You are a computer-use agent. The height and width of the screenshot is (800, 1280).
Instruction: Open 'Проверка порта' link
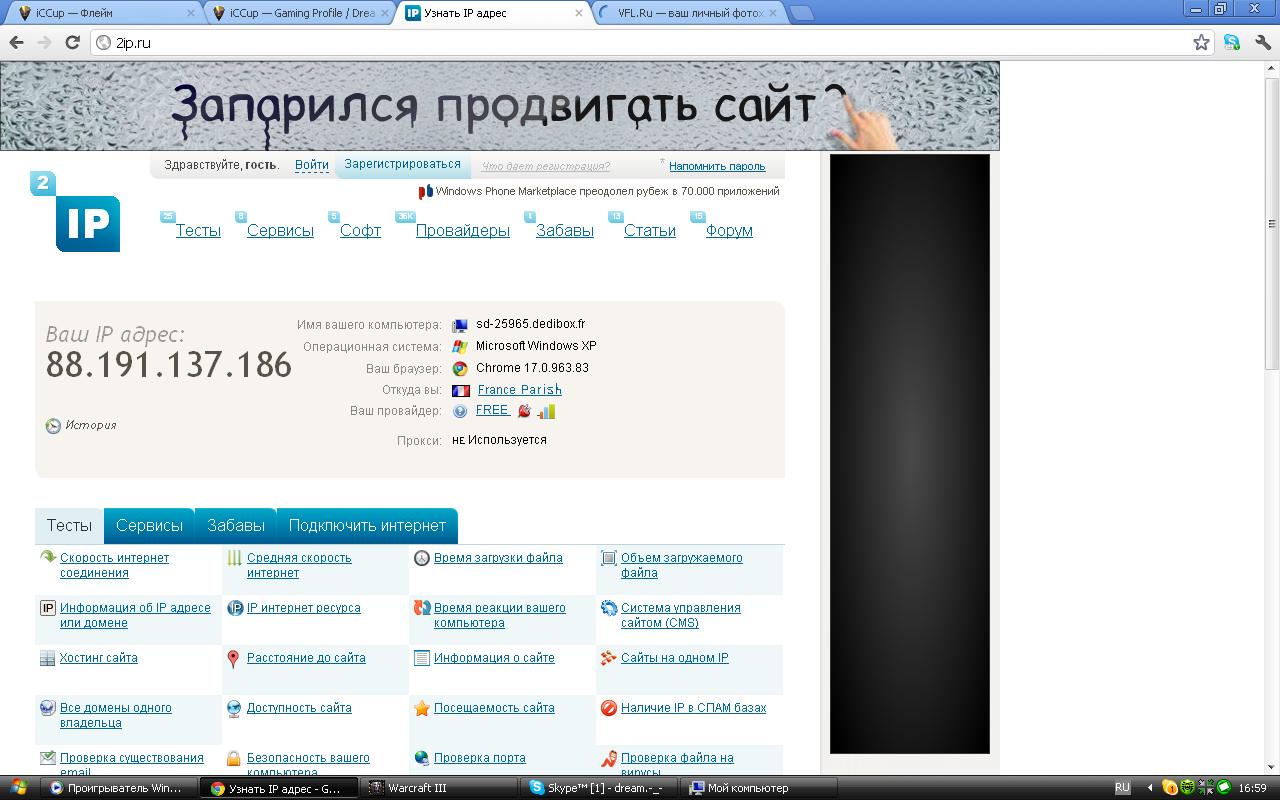[x=480, y=758]
